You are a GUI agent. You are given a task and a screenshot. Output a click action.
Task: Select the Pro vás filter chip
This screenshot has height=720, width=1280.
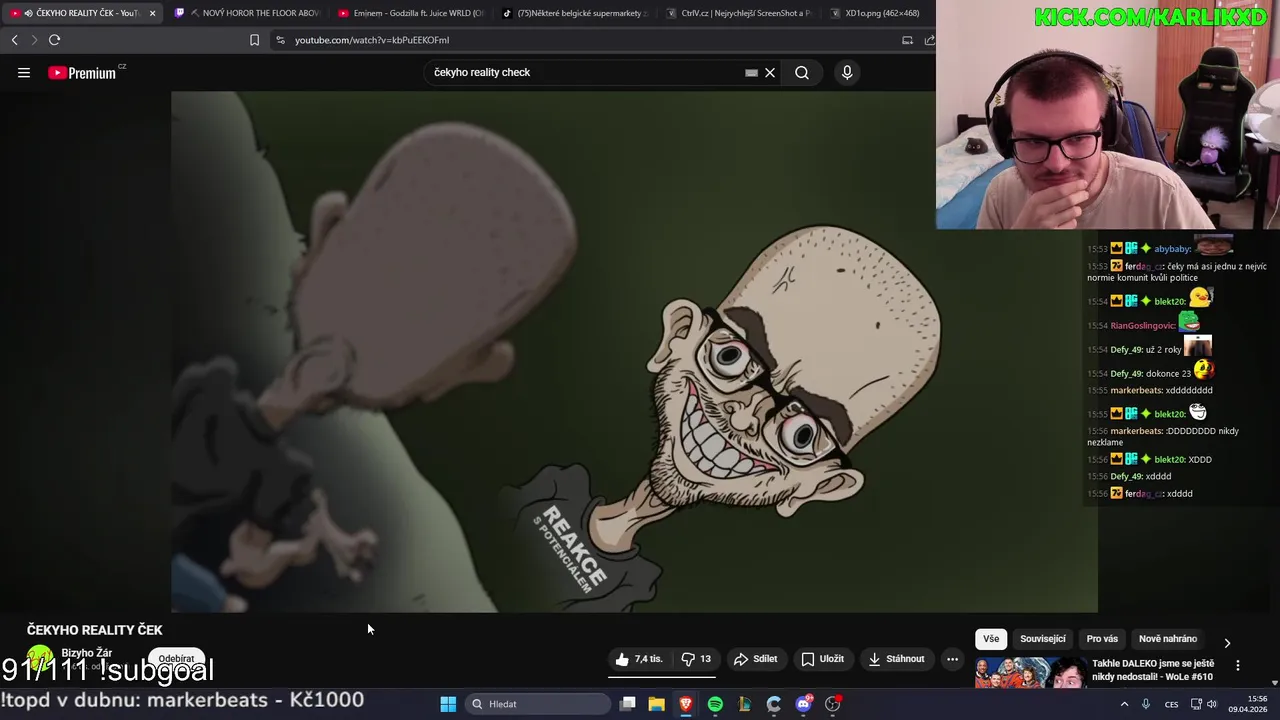click(x=1102, y=639)
